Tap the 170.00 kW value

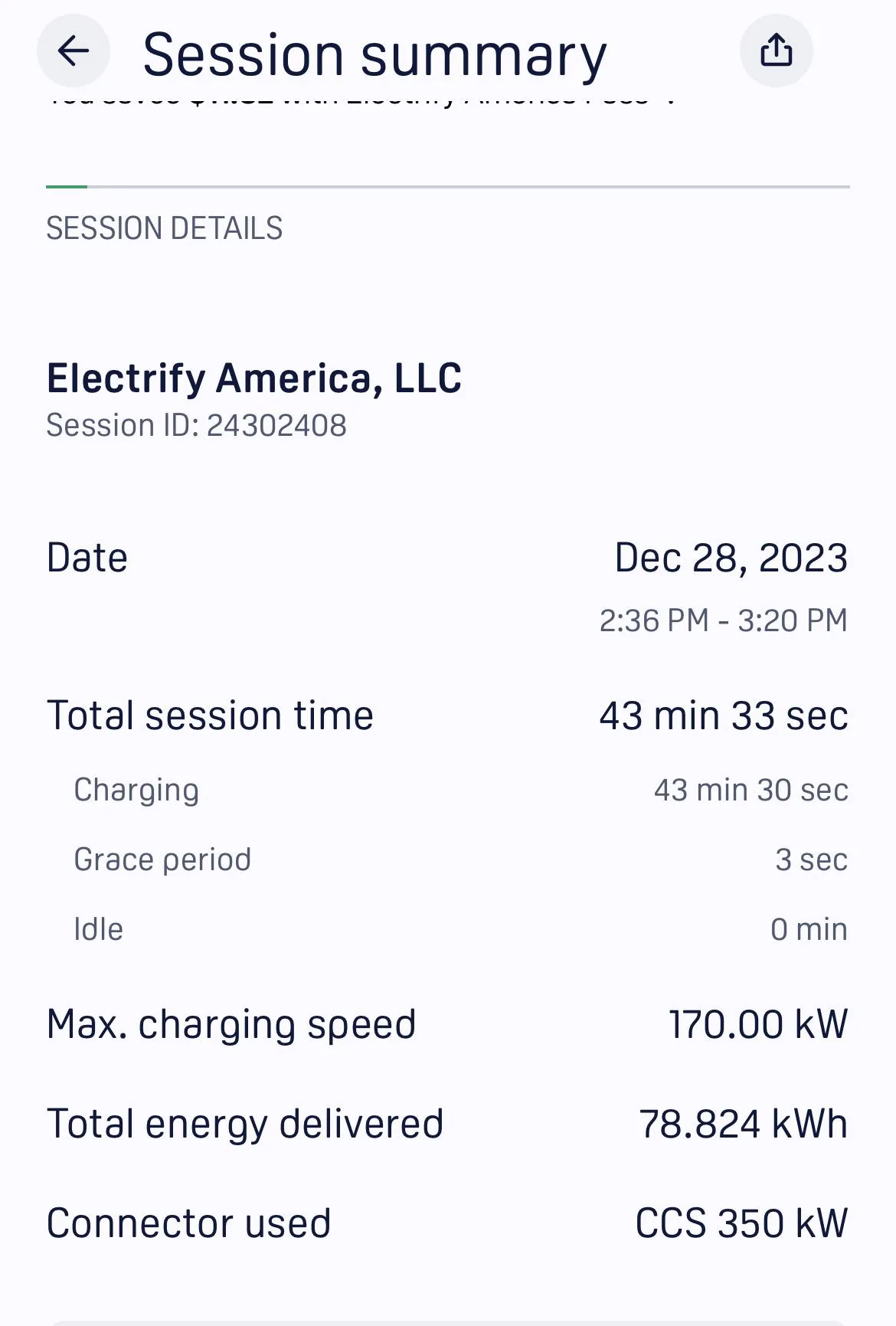pyautogui.click(x=758, y=1024)
